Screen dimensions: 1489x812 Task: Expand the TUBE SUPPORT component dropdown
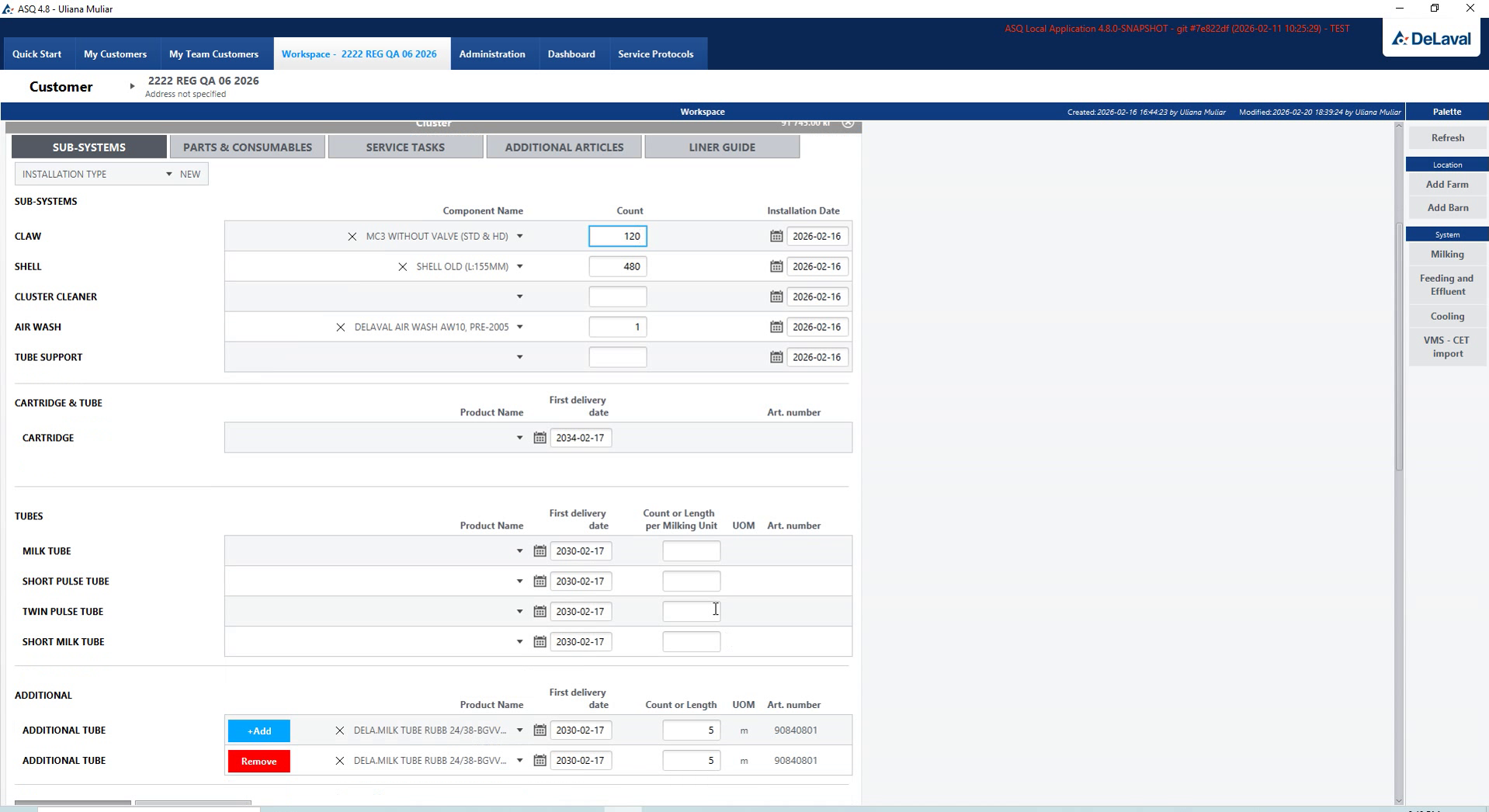tap(519, 357)
